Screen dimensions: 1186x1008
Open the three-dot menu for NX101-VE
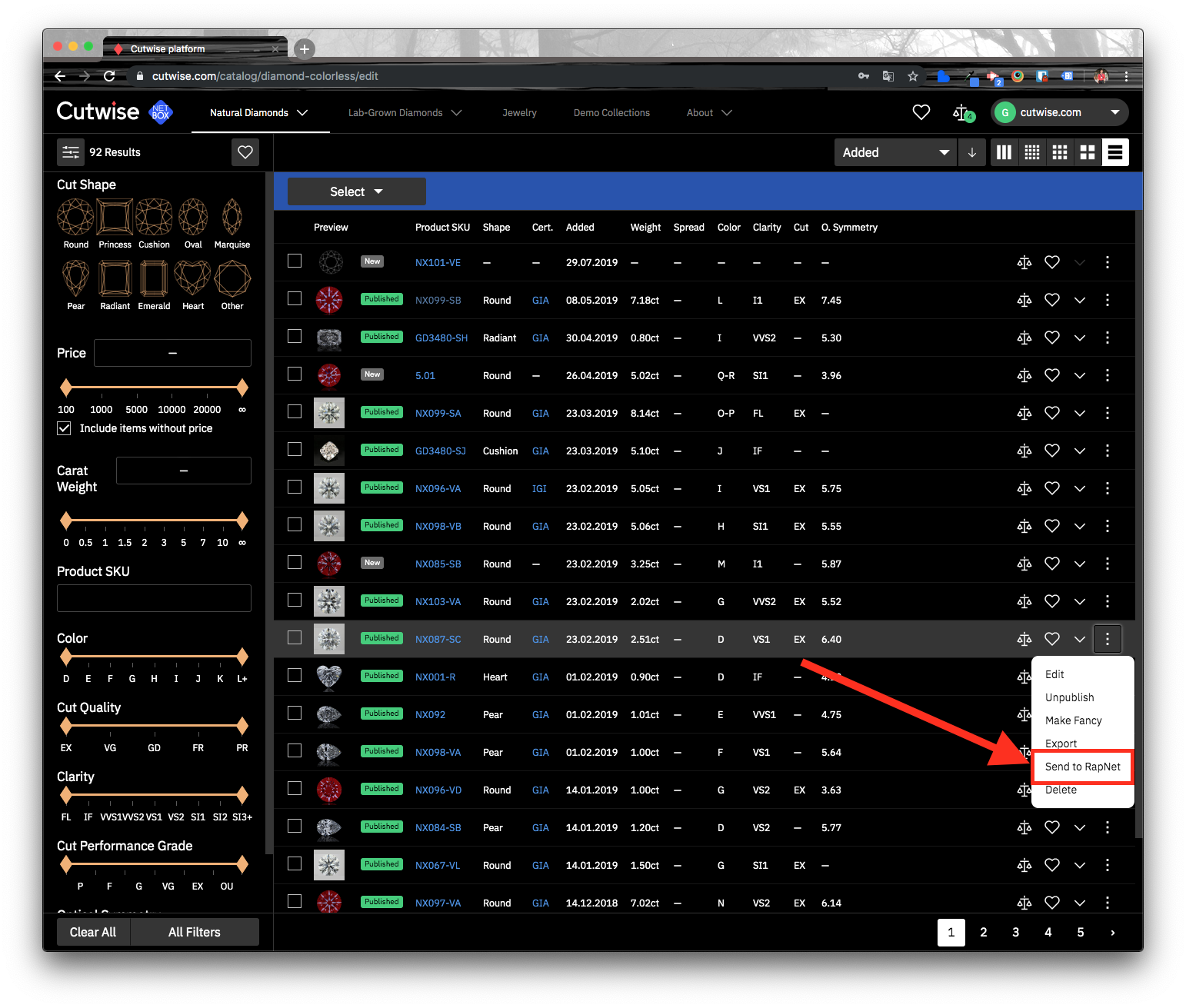[x=1108, y=262]
